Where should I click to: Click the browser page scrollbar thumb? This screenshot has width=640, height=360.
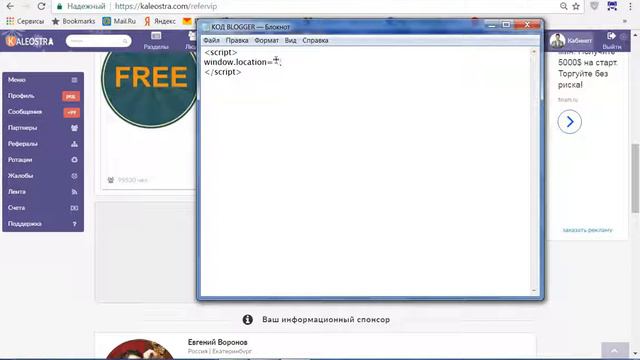pyautogui.click(x=635, y=178)
